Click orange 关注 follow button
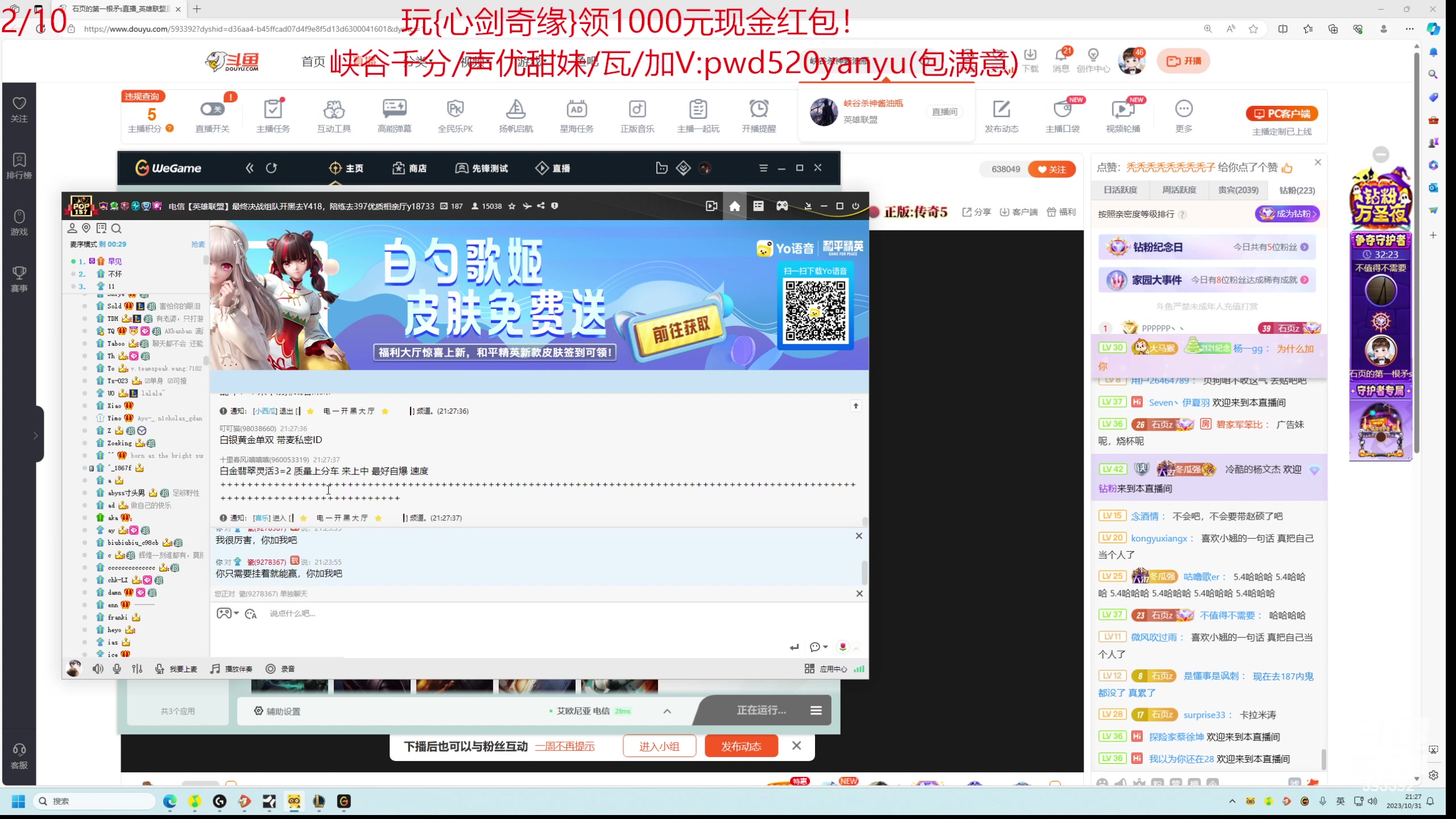Viewport: 1456px width, 819px height. pyautogui.click(x=1052, y=169)
